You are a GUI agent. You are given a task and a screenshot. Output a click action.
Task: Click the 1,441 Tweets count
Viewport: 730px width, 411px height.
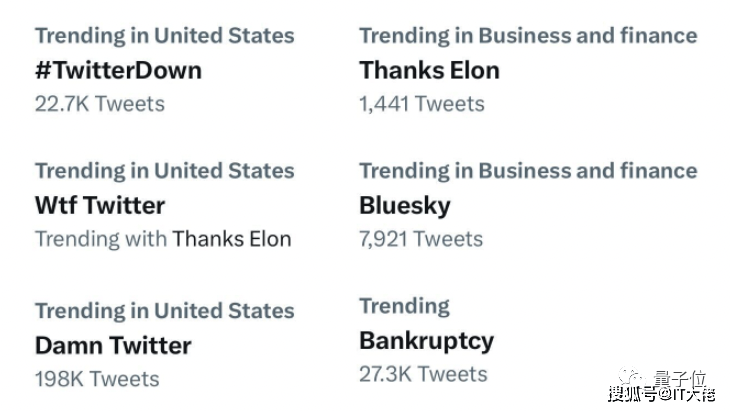pos(421,103)
